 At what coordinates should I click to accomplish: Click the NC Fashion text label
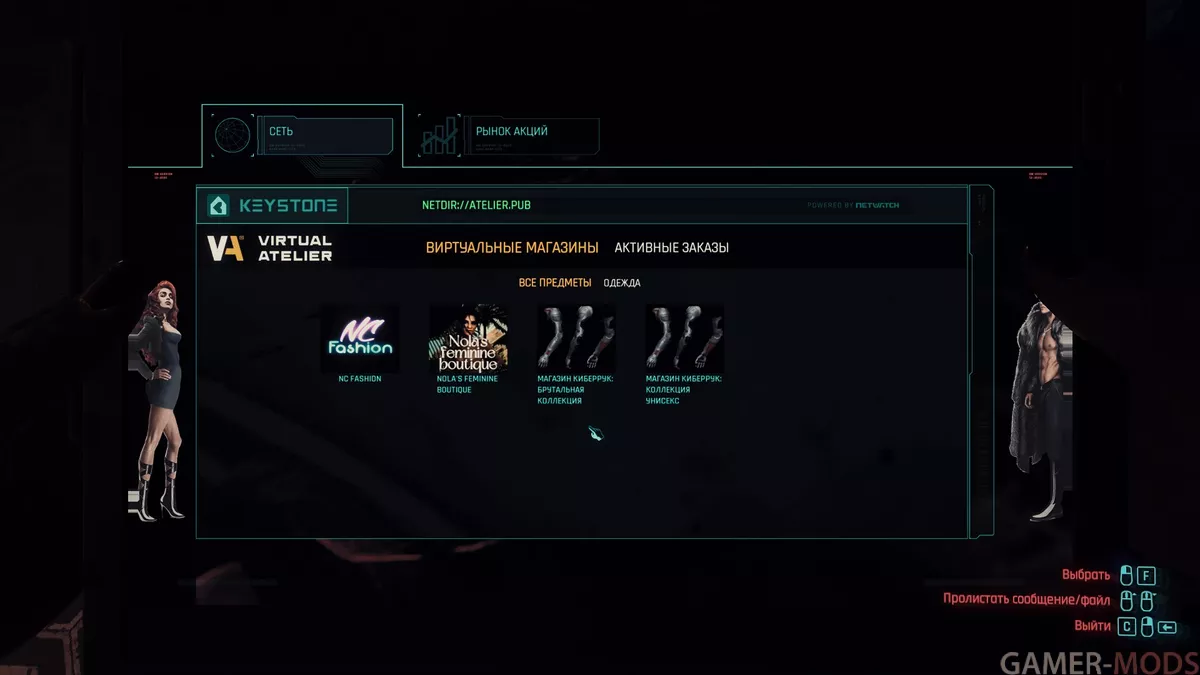tap(360, 379)
